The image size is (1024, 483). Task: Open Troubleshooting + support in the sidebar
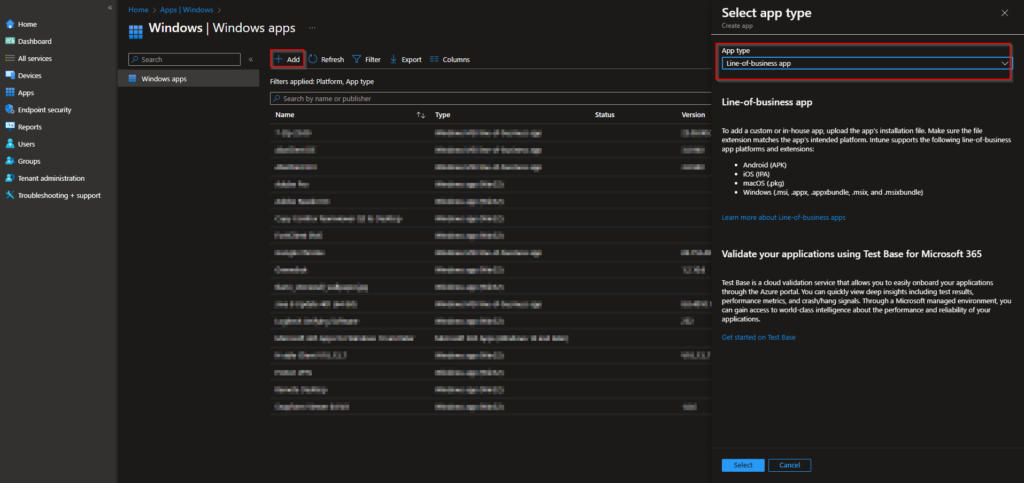click(53, 195)
